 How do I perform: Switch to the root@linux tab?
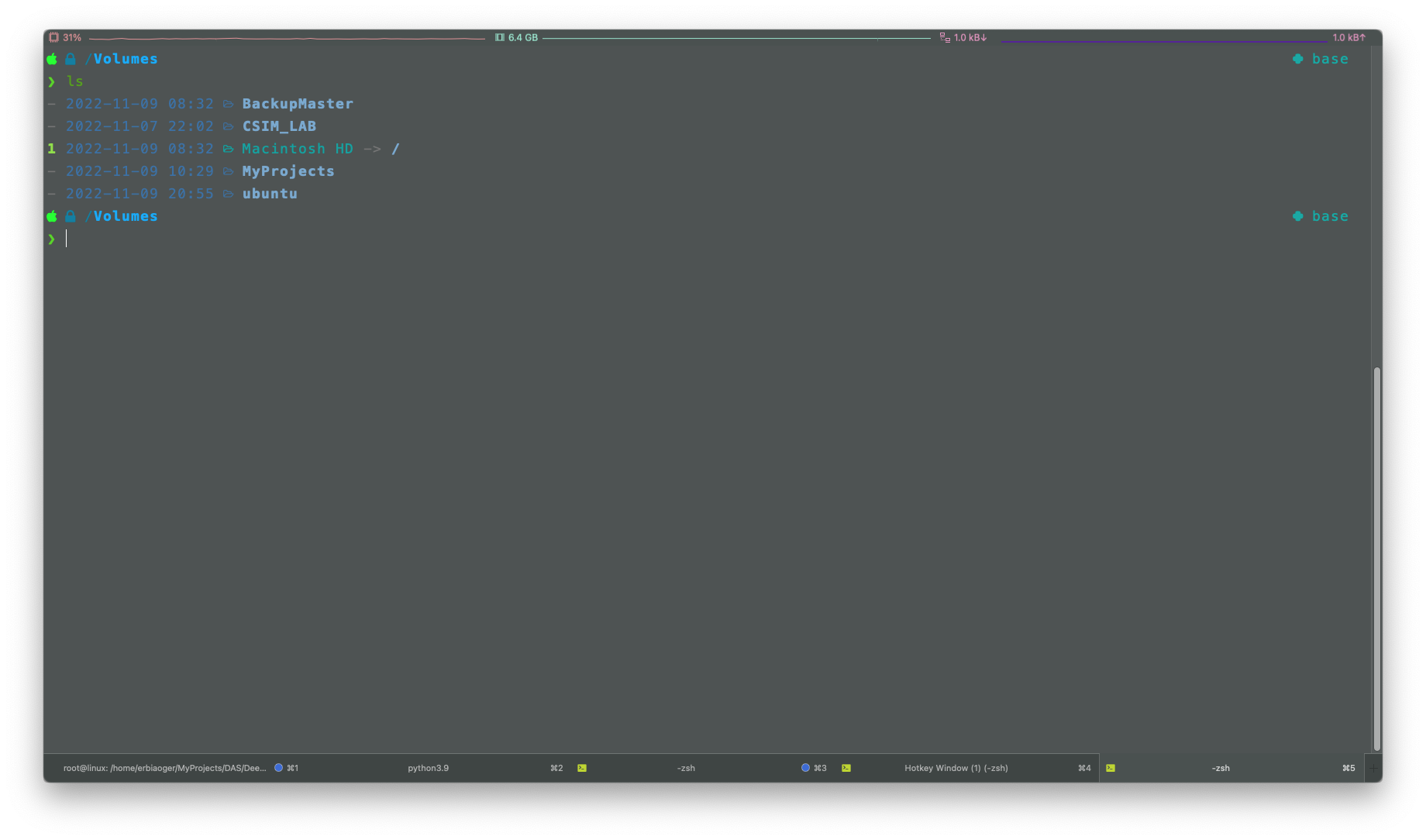click(x=175, y=768)
